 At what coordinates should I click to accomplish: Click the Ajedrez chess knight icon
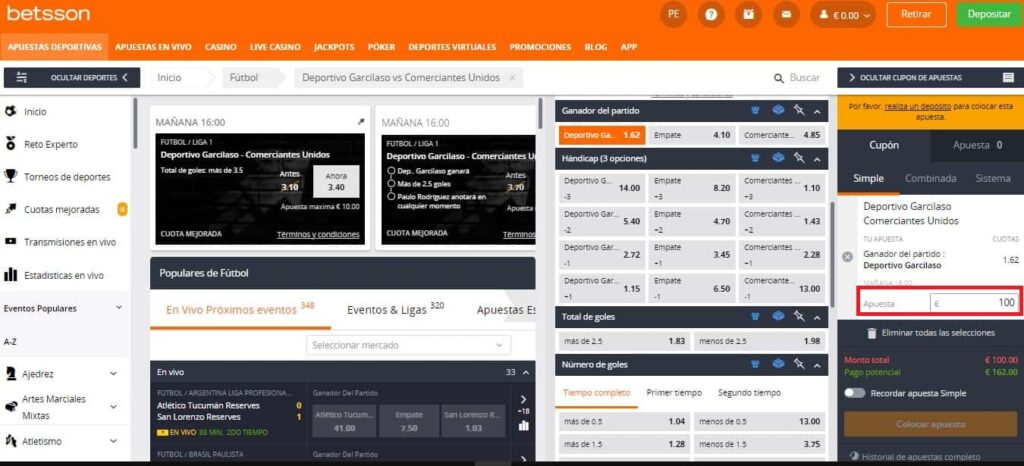click(x=10, y=373)
